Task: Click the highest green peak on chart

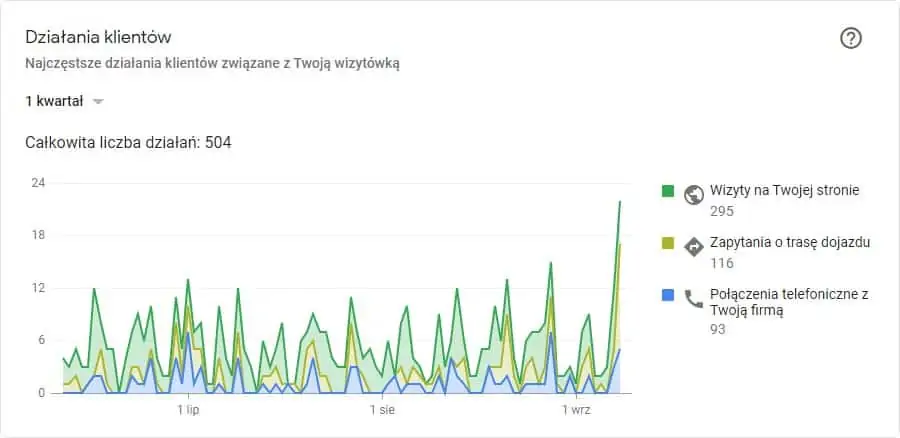Action: tap(620, 203)
